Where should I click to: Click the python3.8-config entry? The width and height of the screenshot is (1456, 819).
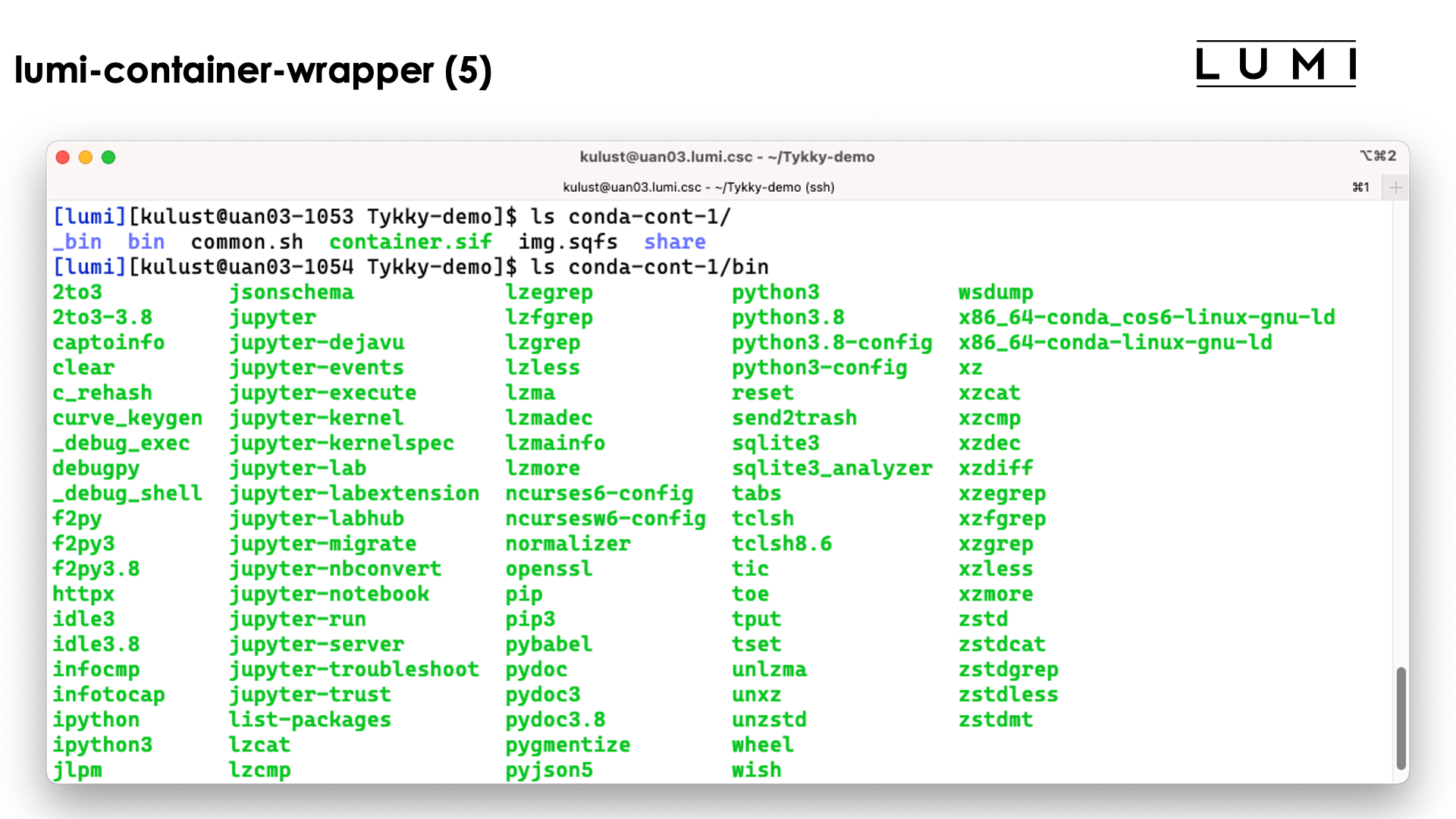coord(831,343)
